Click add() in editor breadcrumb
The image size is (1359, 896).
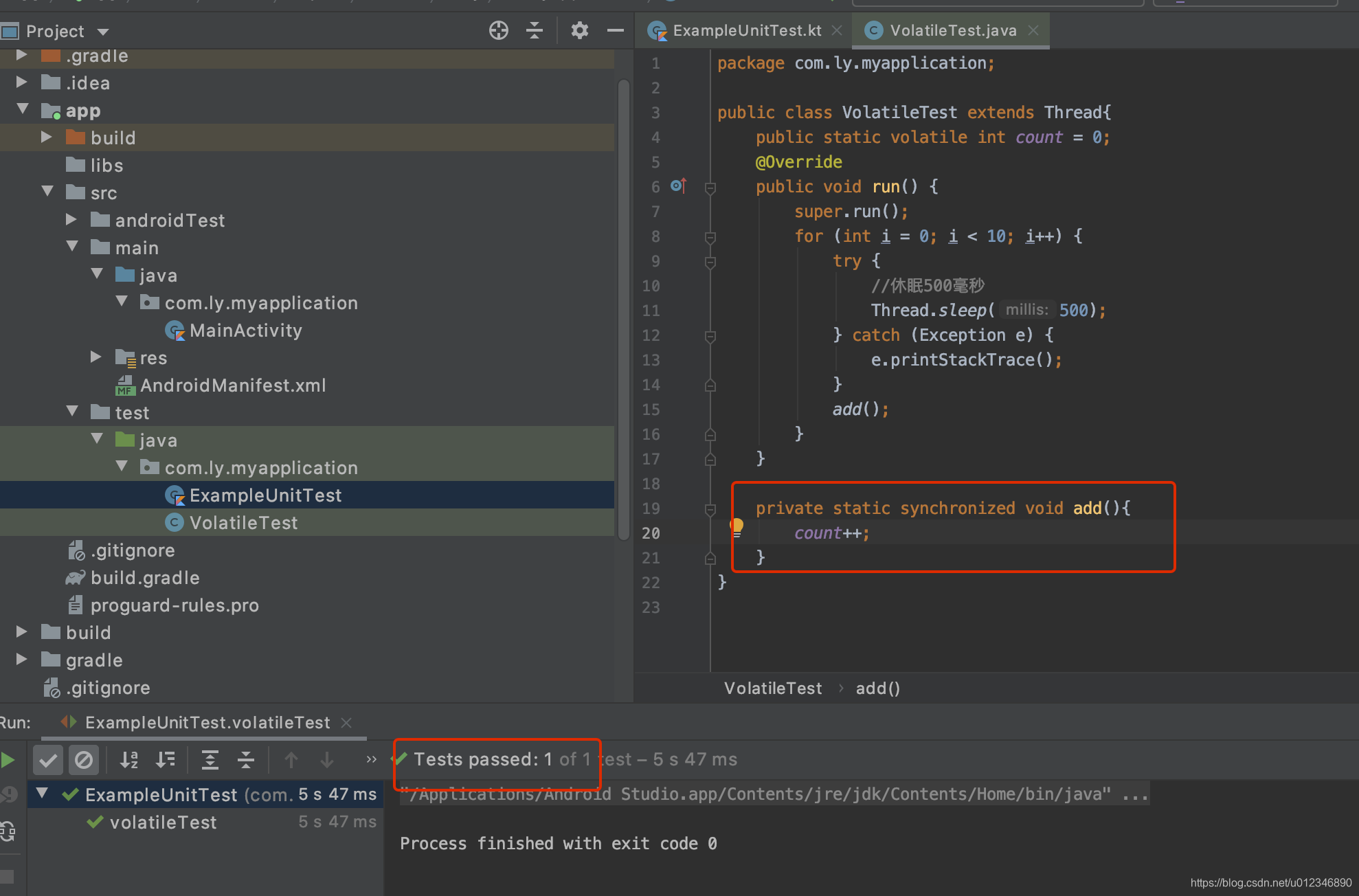click(878, 688)
